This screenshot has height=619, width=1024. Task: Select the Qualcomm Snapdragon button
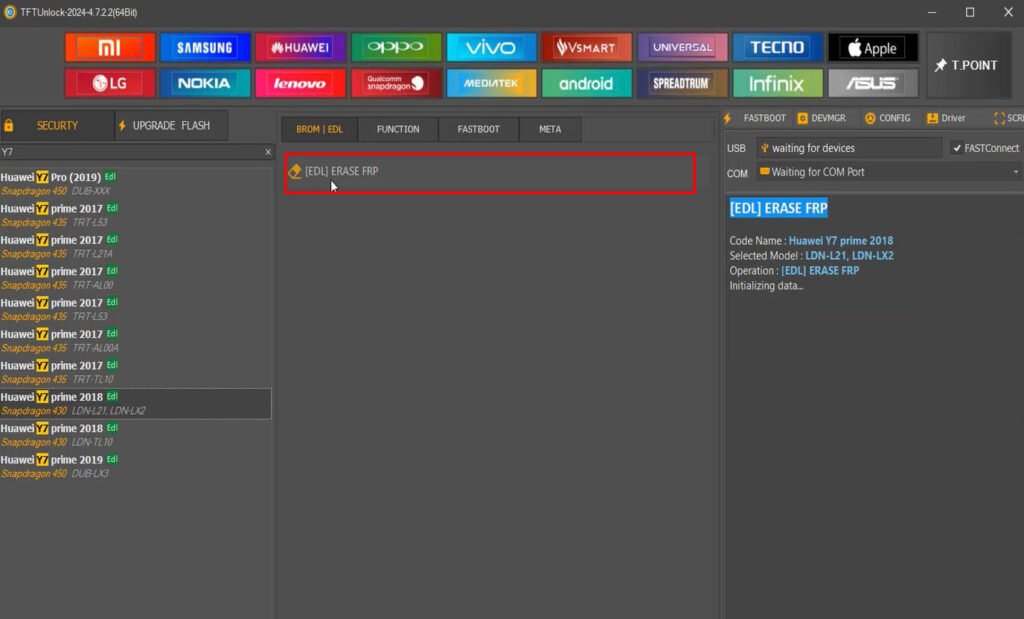[x=396, y=83]
